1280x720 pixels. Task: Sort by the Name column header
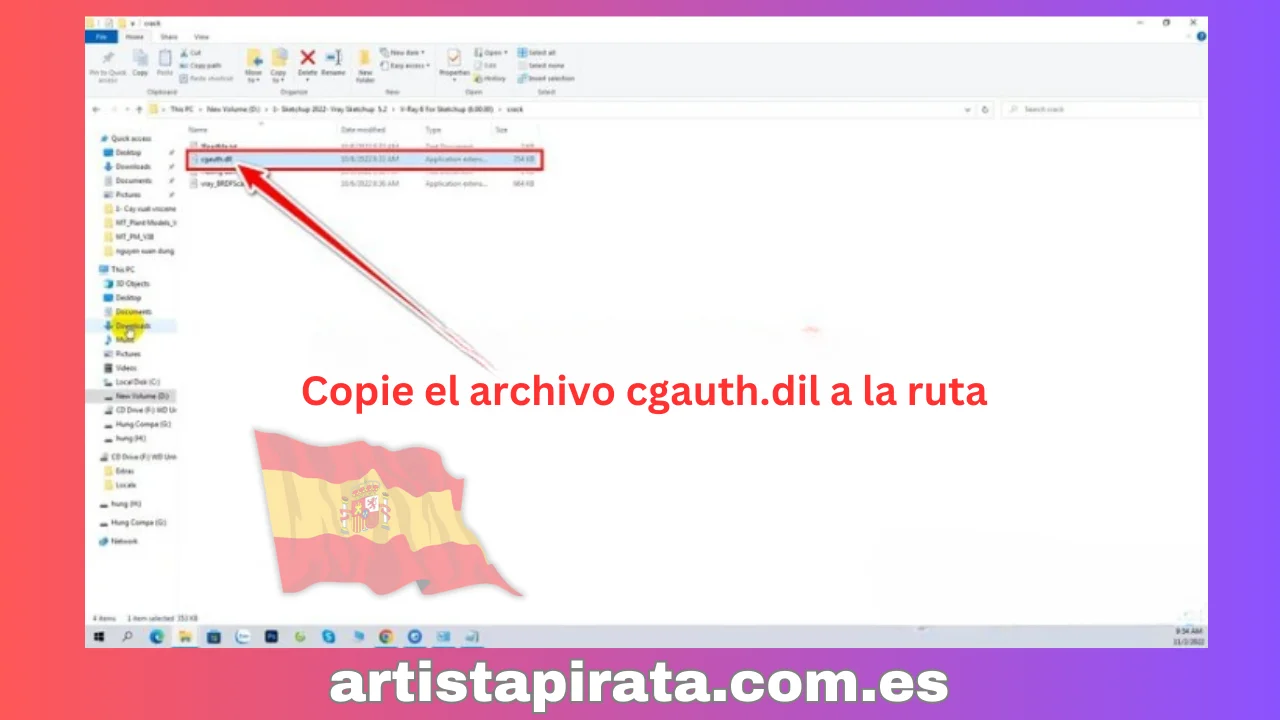coord(198,130)
